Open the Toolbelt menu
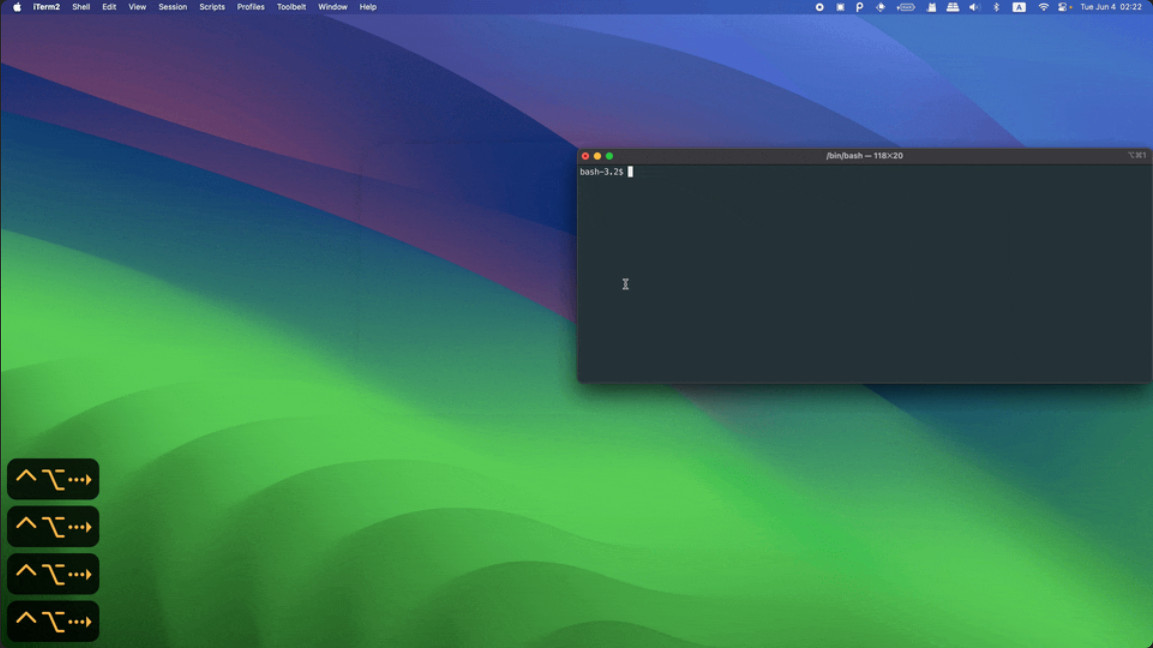 (291, 7)
